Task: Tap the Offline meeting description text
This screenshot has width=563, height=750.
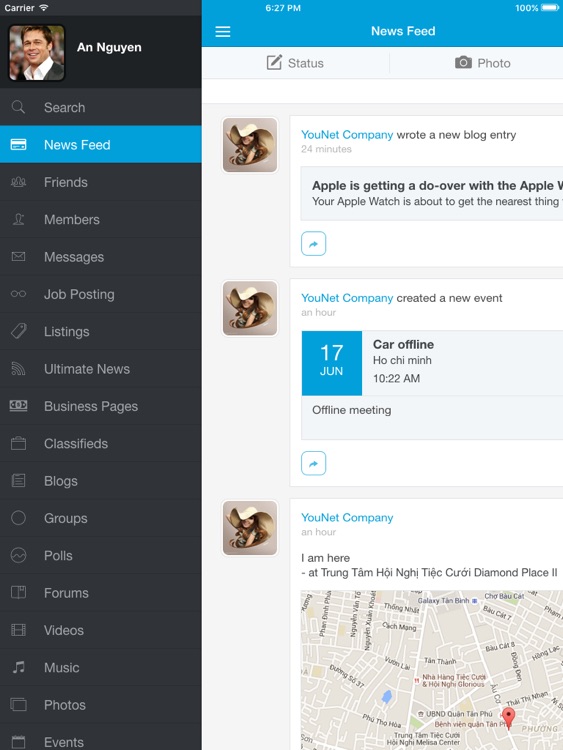Action: click(x=352, y=410)
